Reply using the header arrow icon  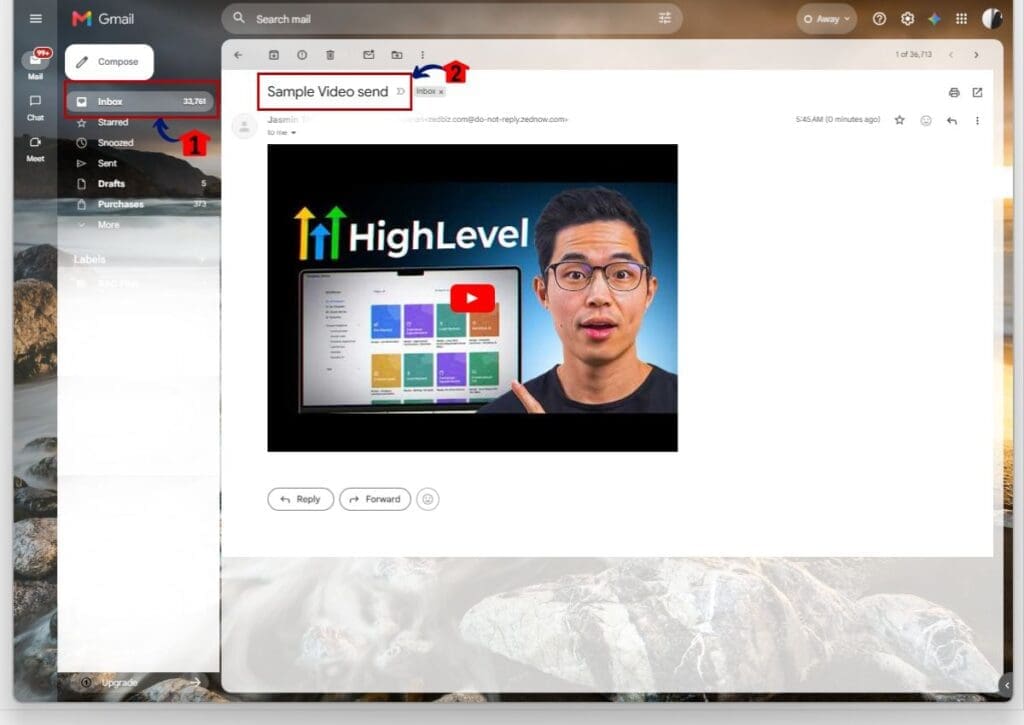click(x=952, y=120)
